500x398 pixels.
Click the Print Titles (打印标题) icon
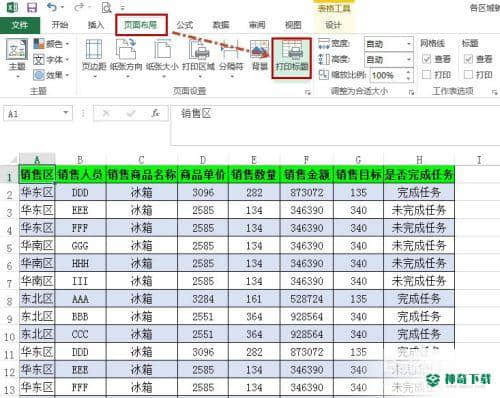point(292,57)
